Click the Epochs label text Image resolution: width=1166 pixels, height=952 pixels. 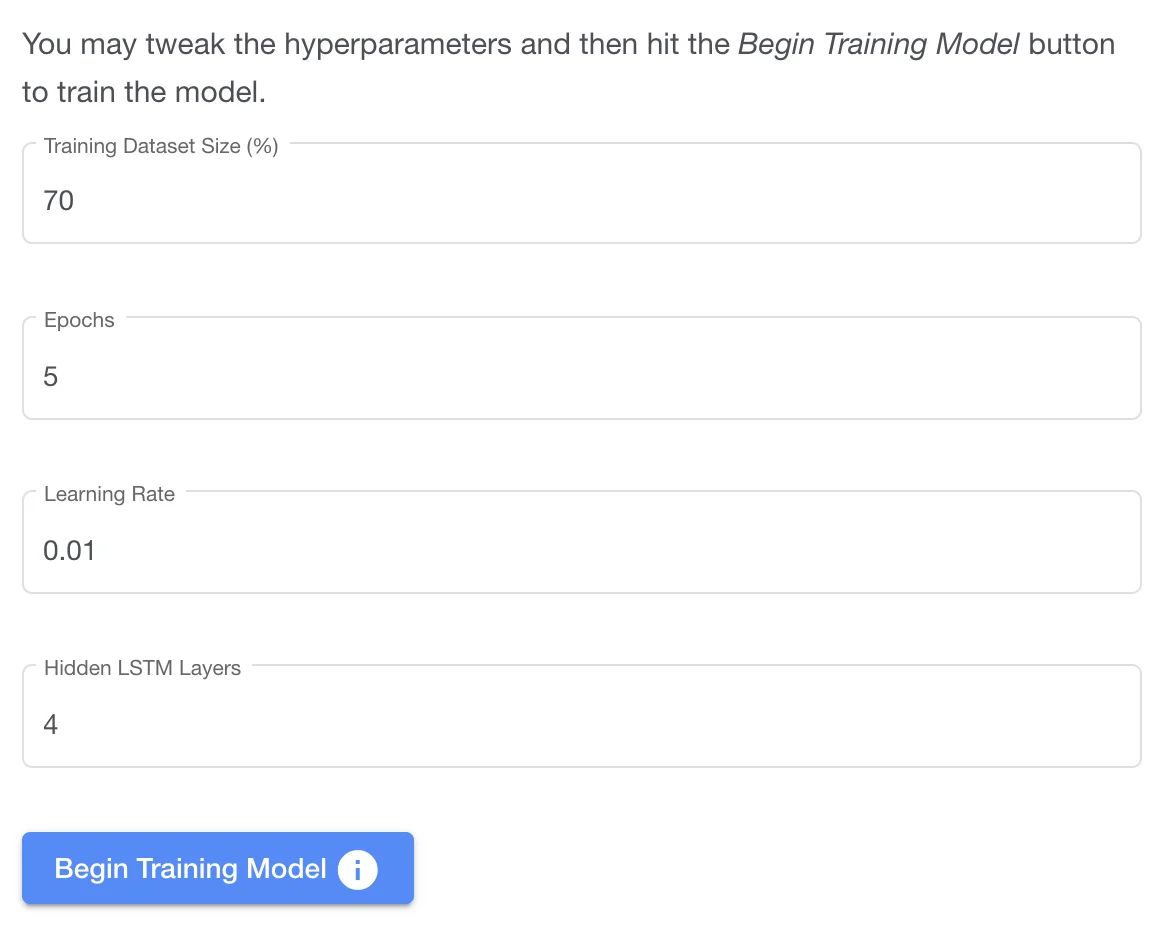79,320
